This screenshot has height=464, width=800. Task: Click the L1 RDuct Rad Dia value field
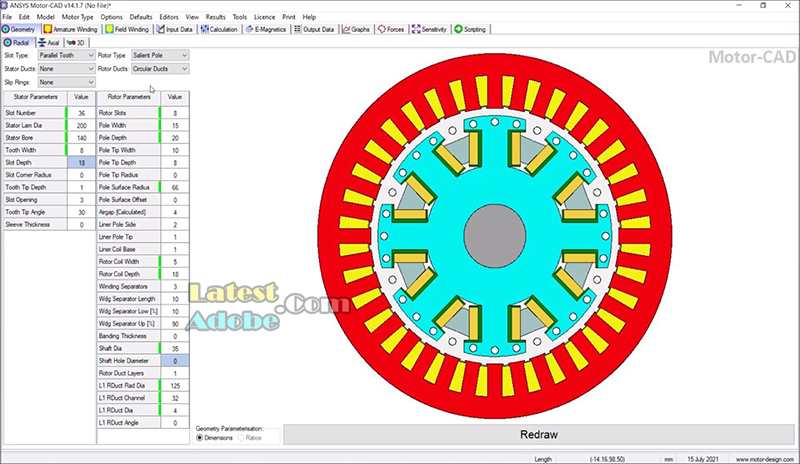175,386
